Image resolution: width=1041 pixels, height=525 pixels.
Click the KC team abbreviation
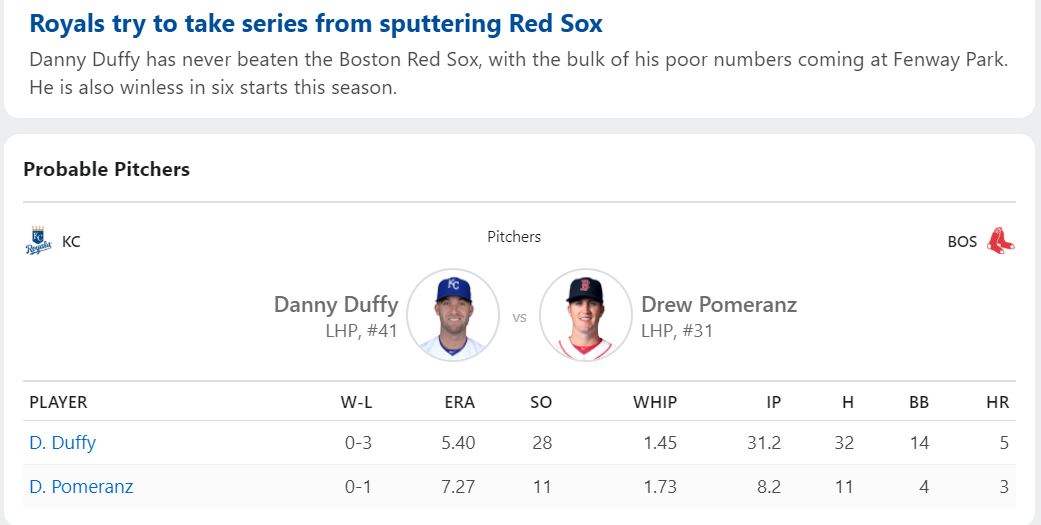71,242
